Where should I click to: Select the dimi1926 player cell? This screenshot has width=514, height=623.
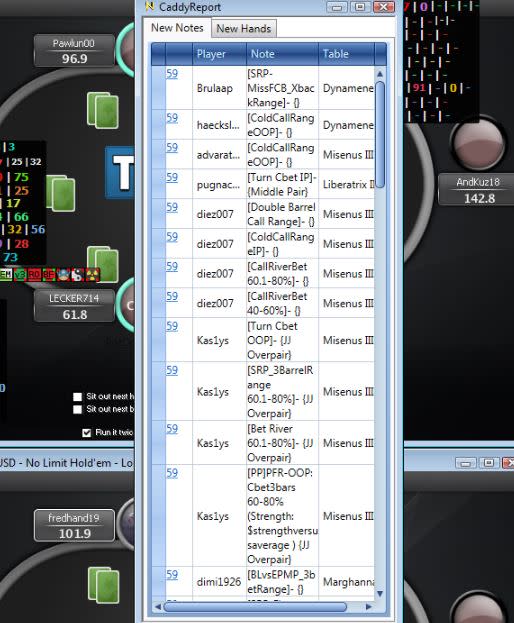pos(219,582)
